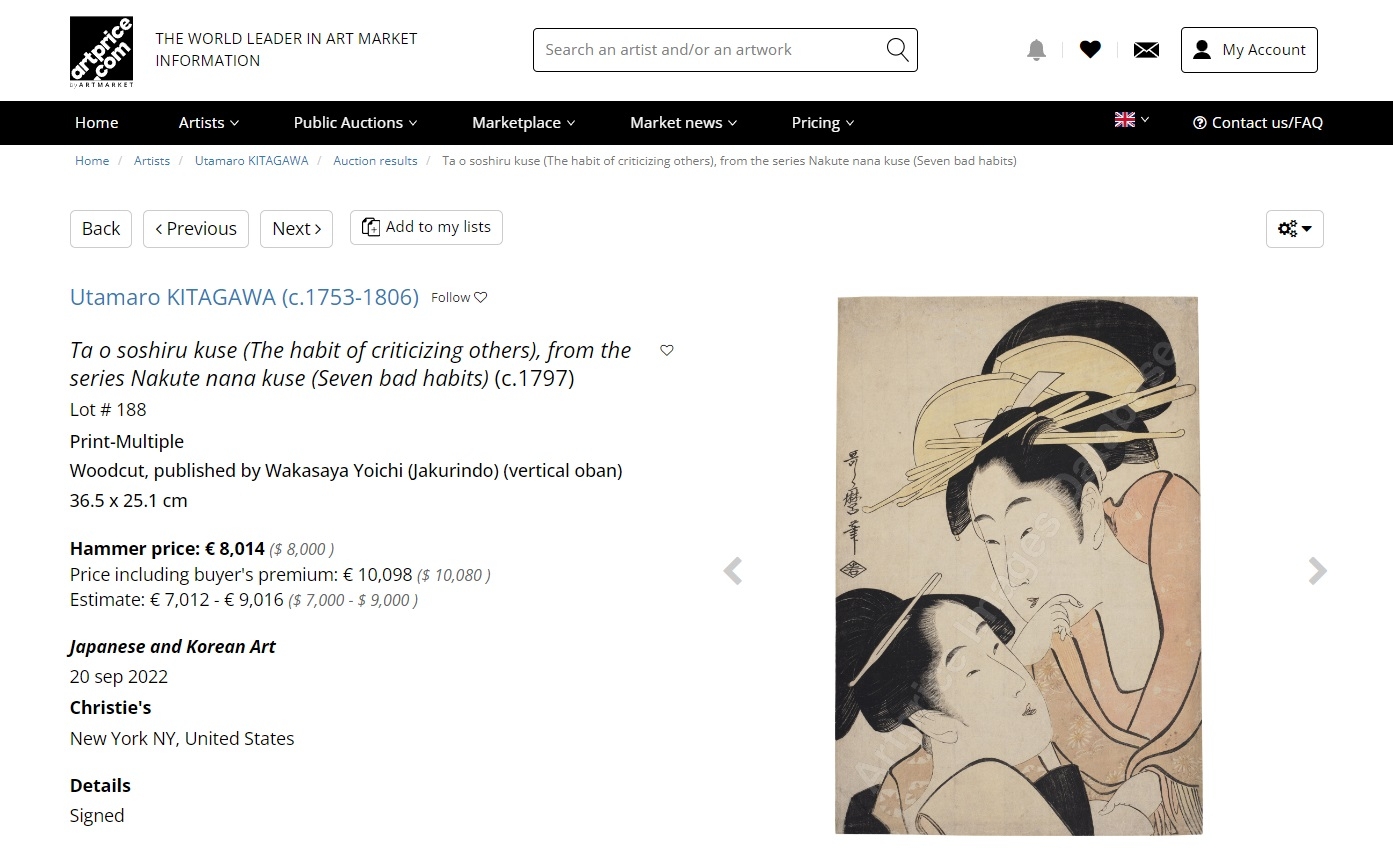The width and height of the screenshot is (1393, 864).
Task: Open messages envelope icon
Action: tap(1146, 50)
